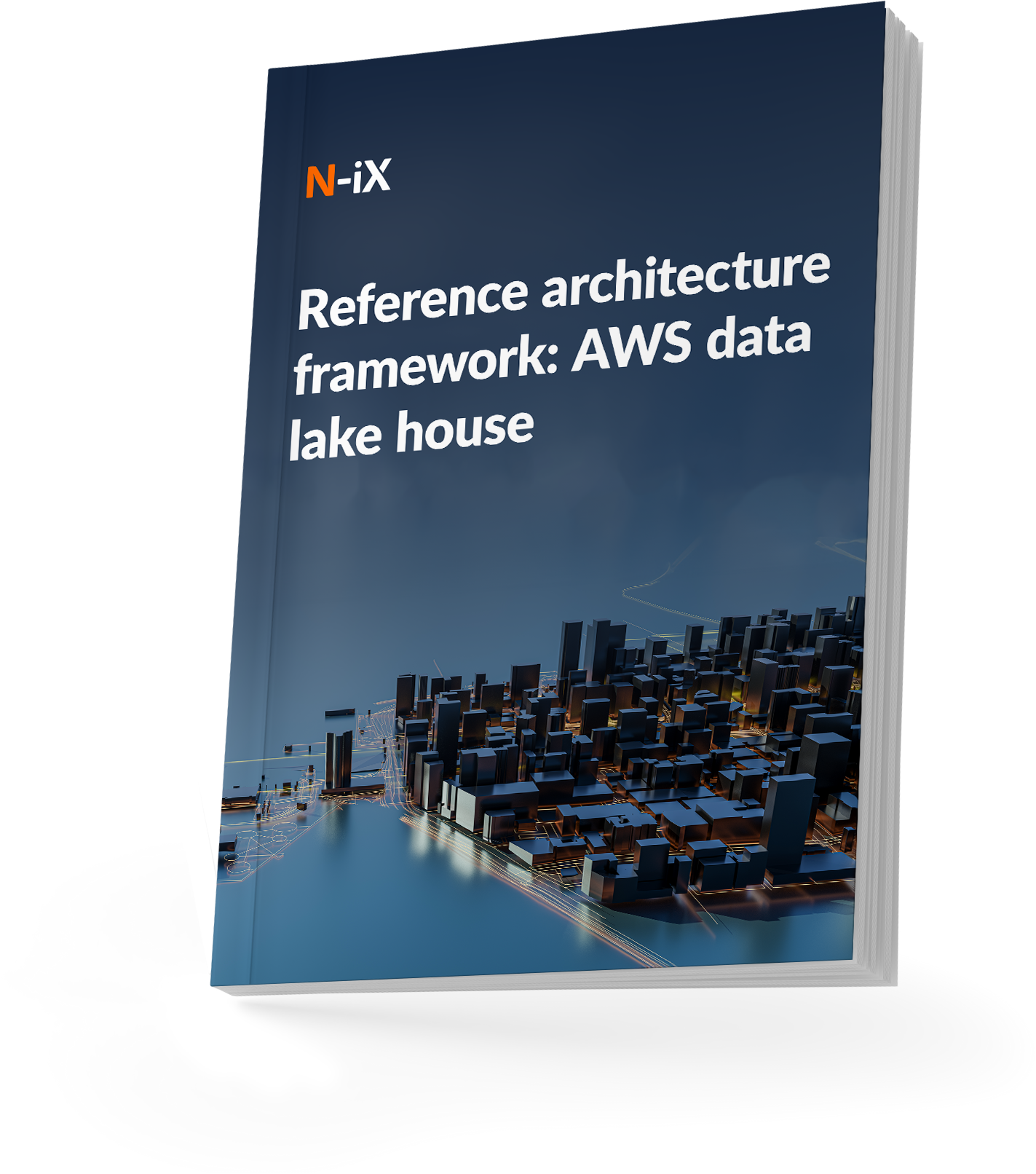
Task: Click the book's left spine edge
Action: point(240,510)
